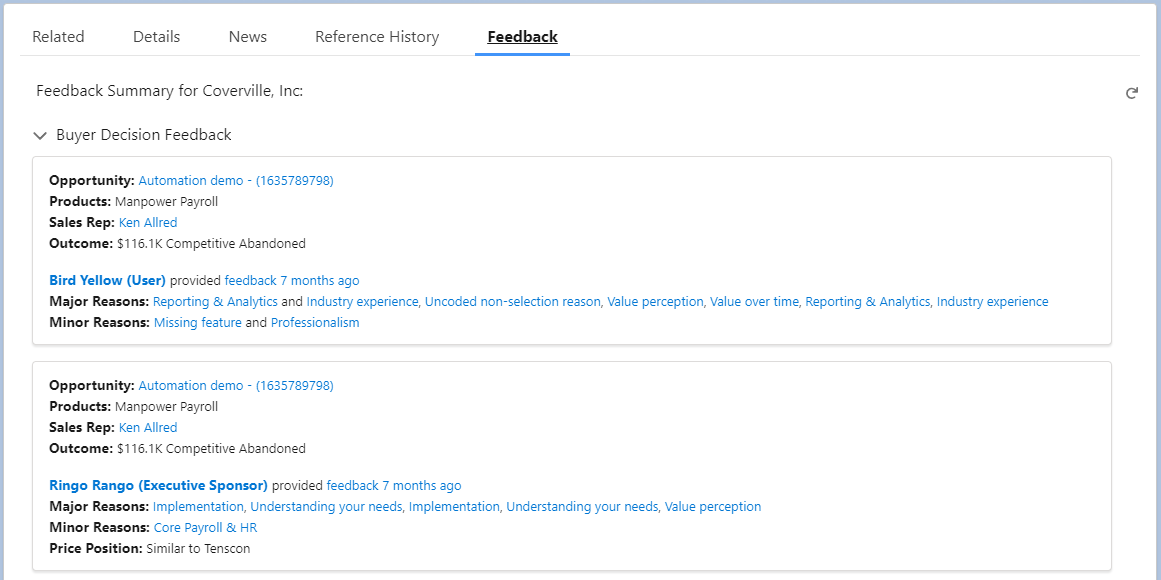Screen dimensions: 1161x580
Task: Click the Professionalism minor reason
Action: click(x=315, y=323)
